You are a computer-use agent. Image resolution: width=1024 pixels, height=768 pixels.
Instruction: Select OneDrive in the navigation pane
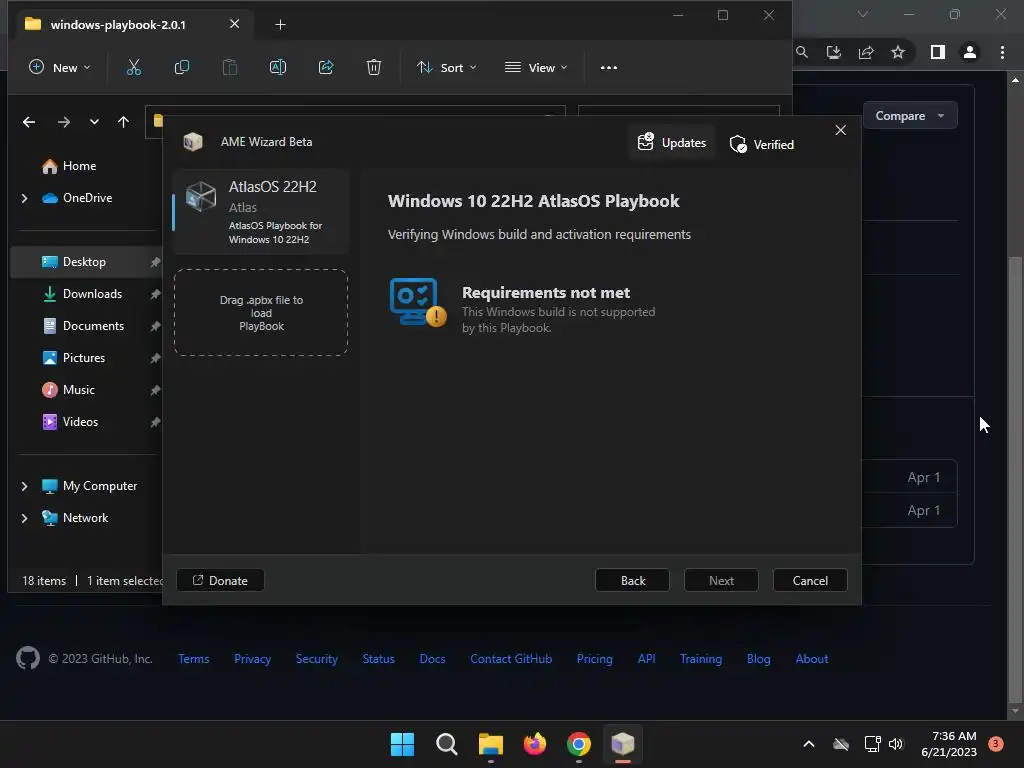pyautogui.click(x=76, y=198)
